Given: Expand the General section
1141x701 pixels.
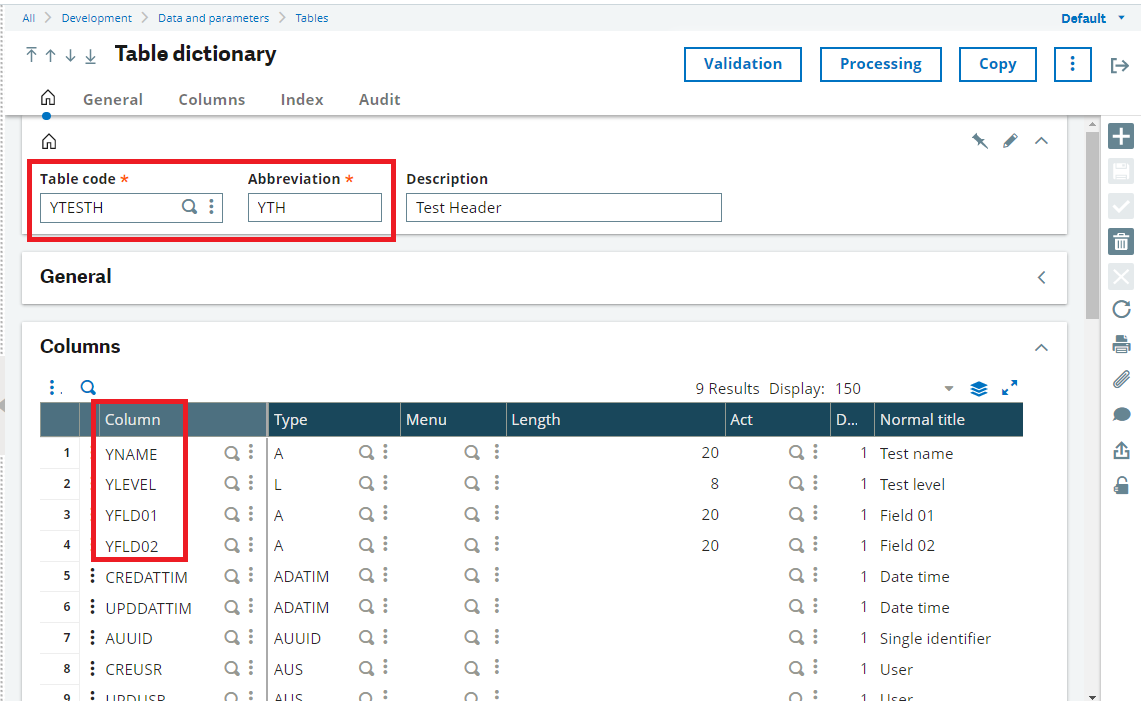Looking at the screenshot, I should (1041, 277).
